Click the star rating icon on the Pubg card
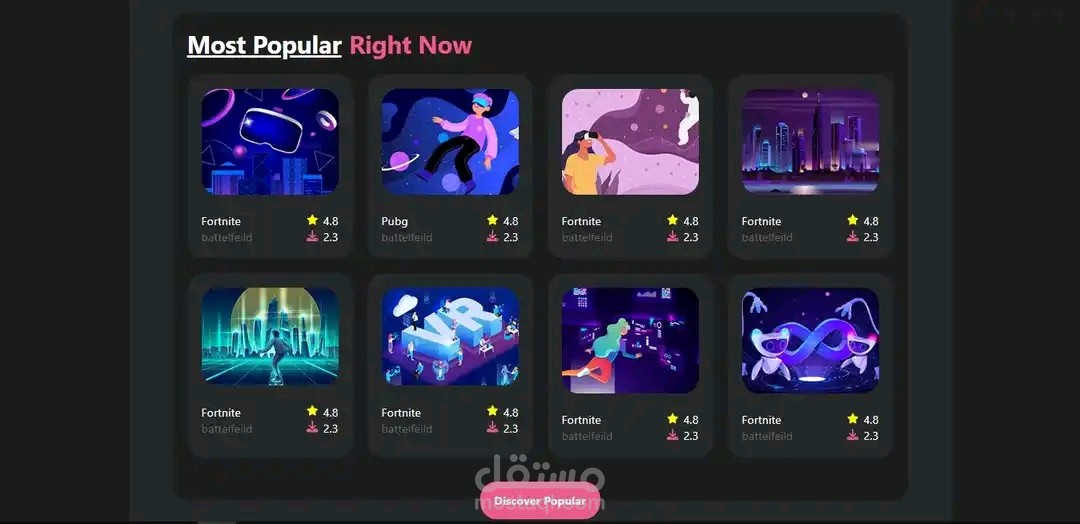 [492, 220]
